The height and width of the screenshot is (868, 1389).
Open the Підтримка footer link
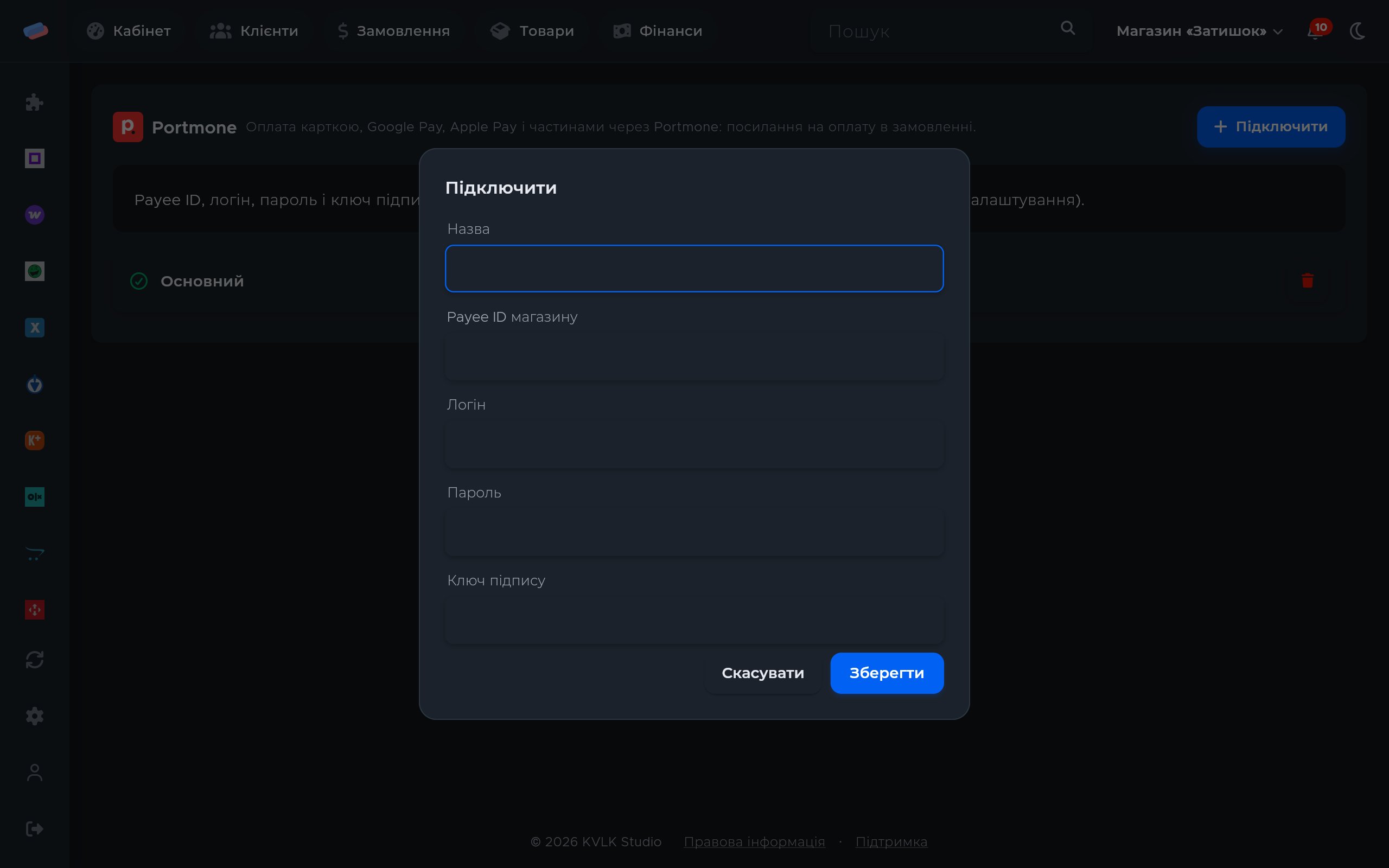(x=891, y=841)
